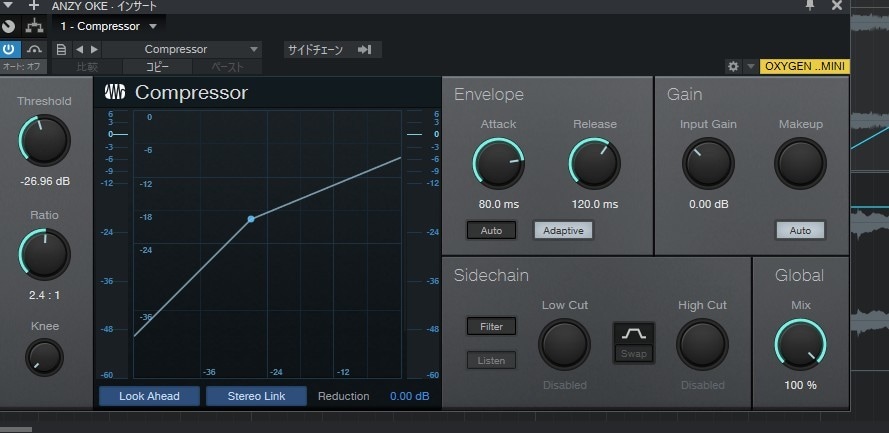Screen dimensions: 889x433
Task: Click the plus icon to add insert
Action: [33, 6]
